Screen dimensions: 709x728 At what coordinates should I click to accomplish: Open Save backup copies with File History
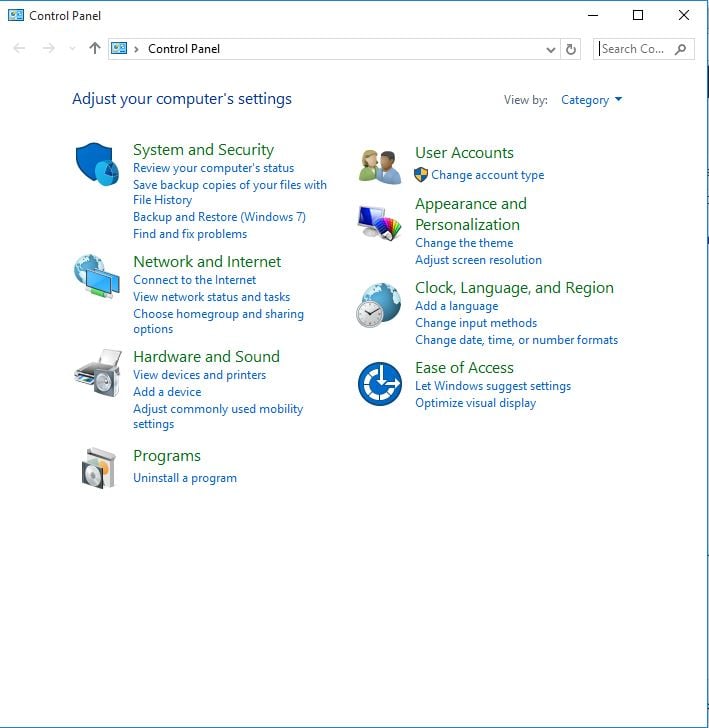(x=230, y=192)
